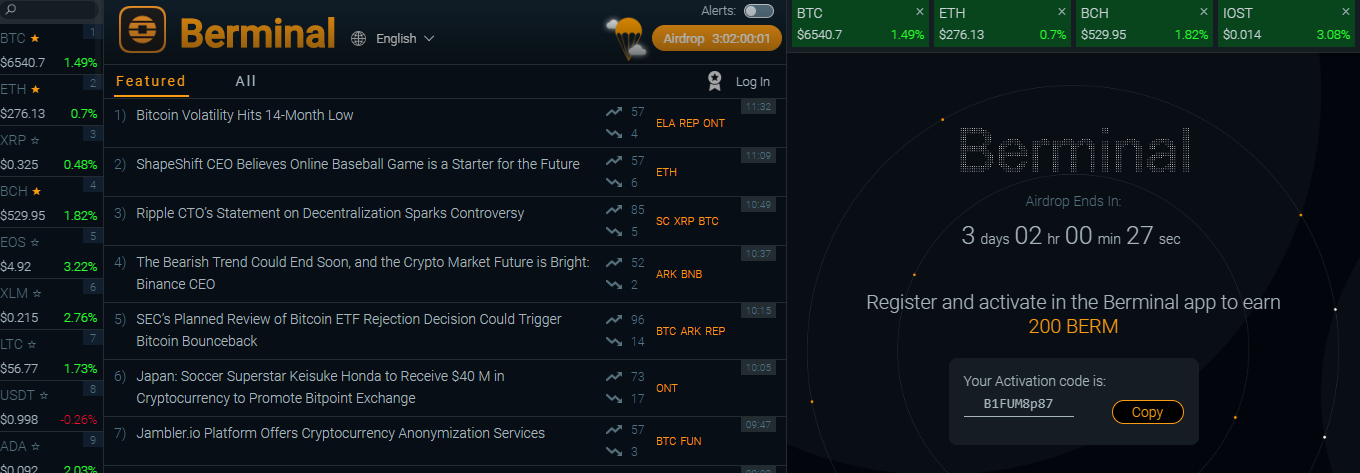The width and height of the screenshot is (1360, 473).
Task: Click the badge icon beside Log In
Action: 715,81
